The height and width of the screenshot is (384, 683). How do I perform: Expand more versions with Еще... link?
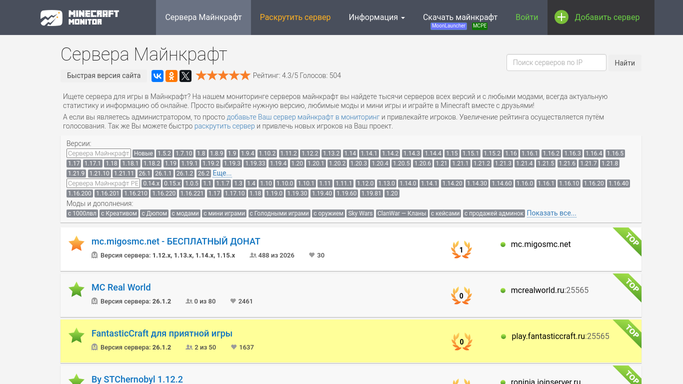pos(222,173)
